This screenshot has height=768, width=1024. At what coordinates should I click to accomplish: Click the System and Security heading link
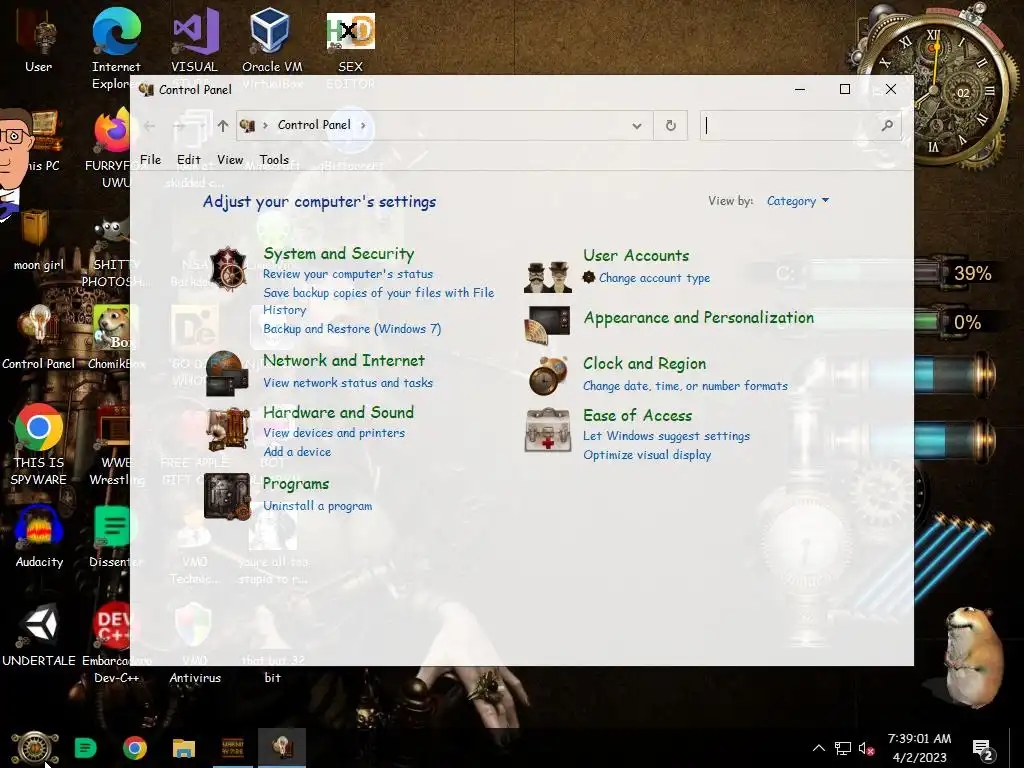339,253
